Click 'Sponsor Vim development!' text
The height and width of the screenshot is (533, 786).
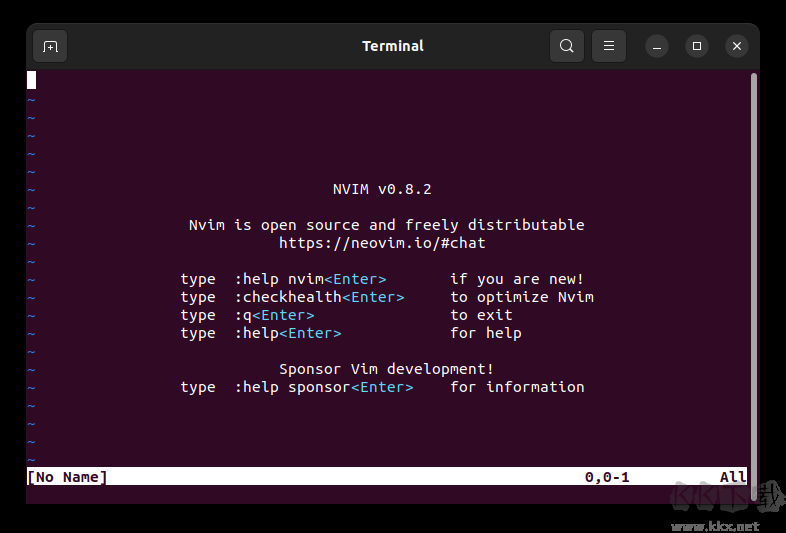pos(386,369)
